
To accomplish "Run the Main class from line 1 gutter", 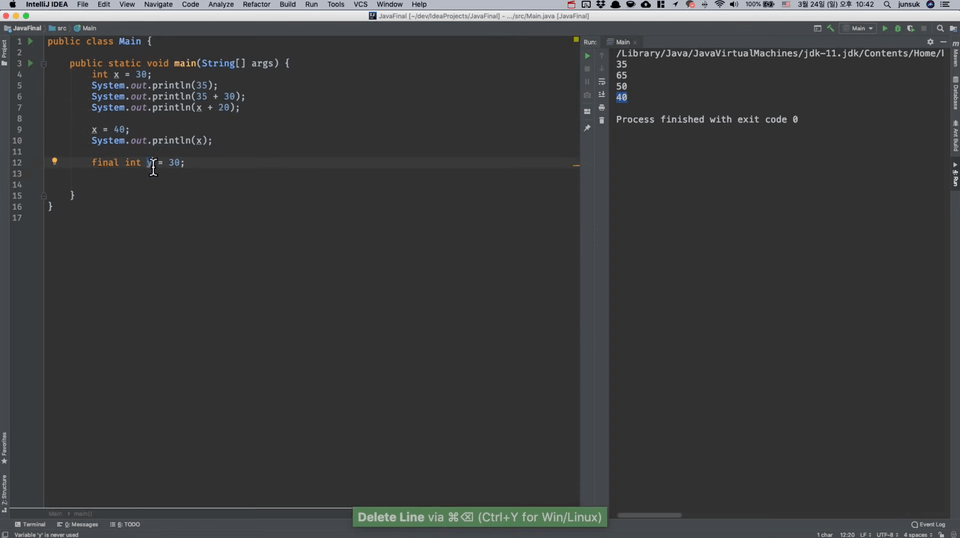I will click(x=30, y=41).
